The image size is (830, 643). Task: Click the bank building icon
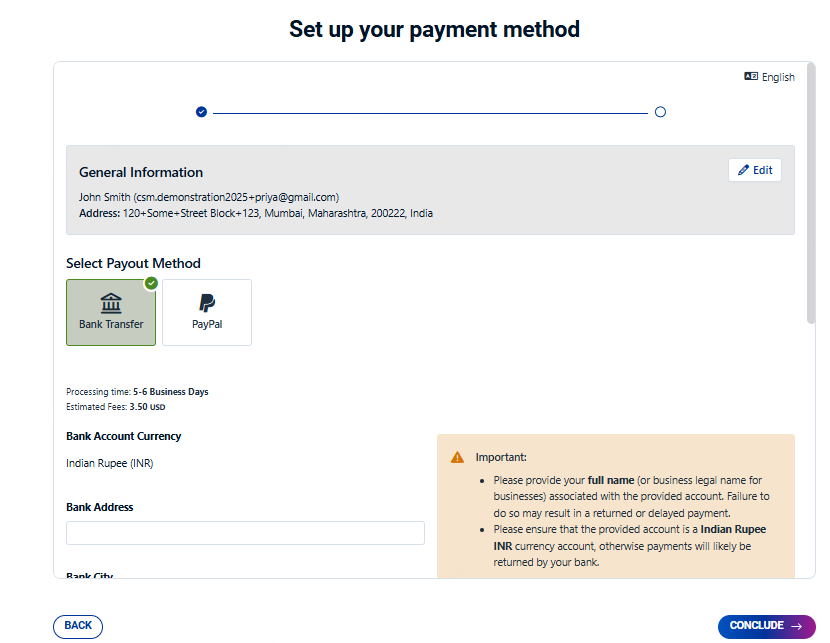pos(111,303)
